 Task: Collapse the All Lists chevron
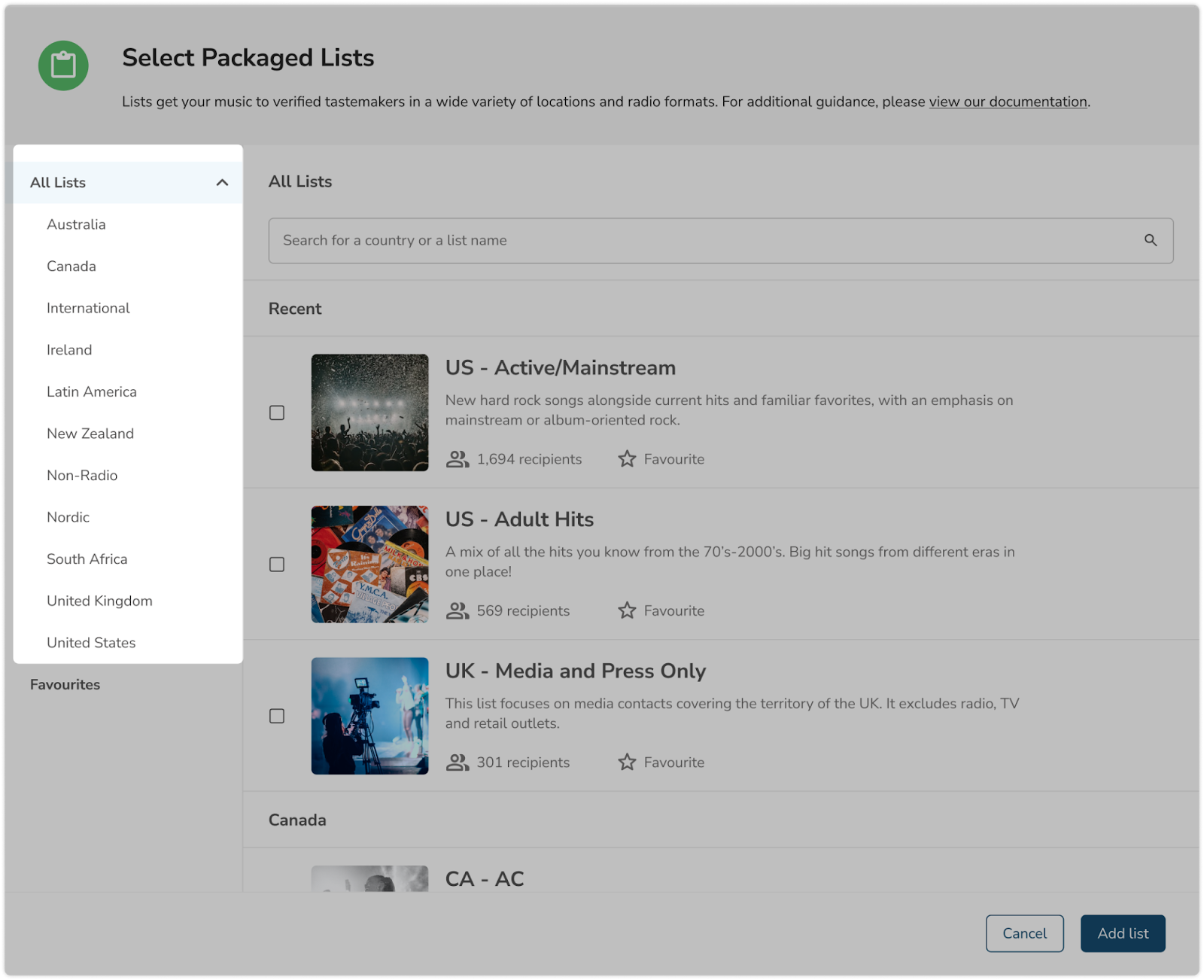(222, 183)
